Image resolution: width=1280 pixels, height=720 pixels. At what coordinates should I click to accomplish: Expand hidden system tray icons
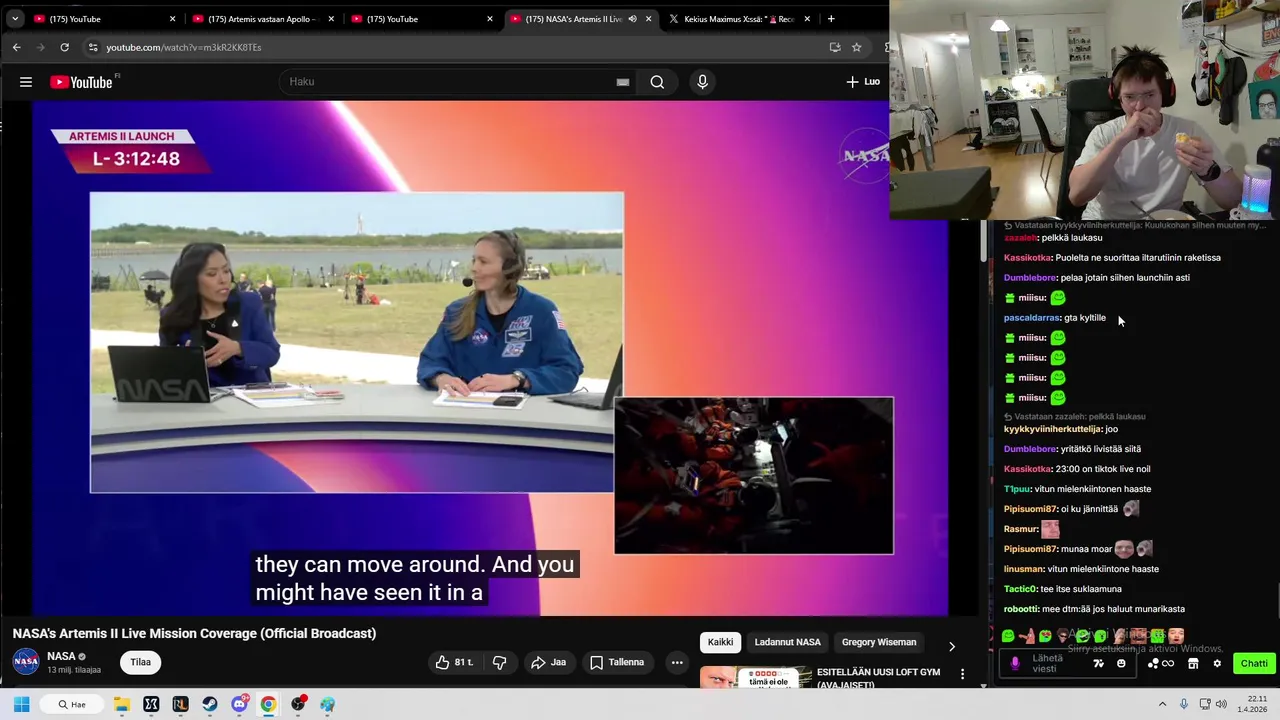pyautogui.click(x=1162, y=704)
